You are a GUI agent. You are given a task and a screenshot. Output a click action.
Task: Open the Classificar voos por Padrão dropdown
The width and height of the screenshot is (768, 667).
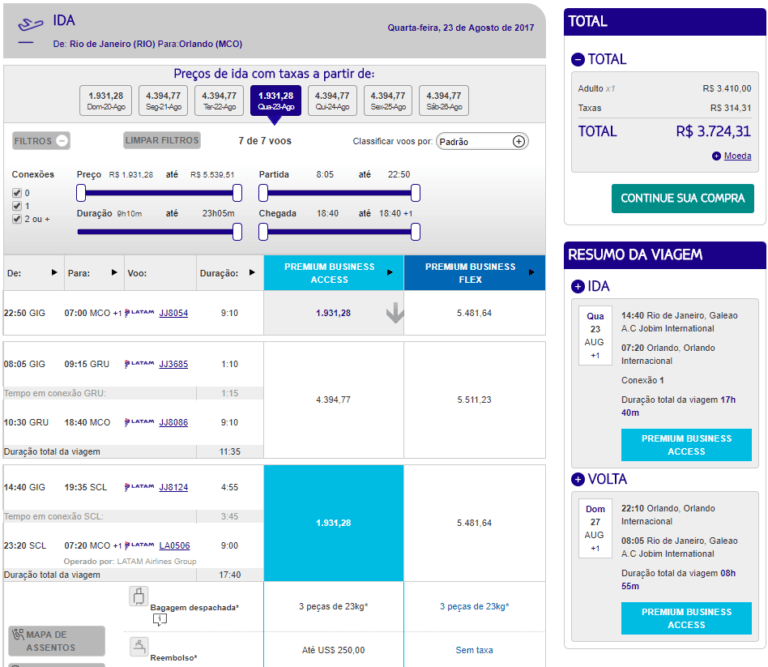click(x=482, y=141)
